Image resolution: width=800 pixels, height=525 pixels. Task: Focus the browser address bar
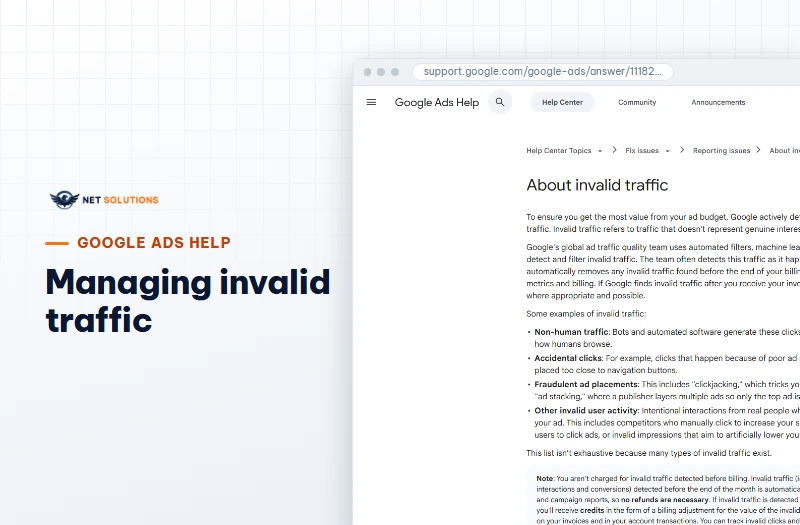(x=543, y=72)
